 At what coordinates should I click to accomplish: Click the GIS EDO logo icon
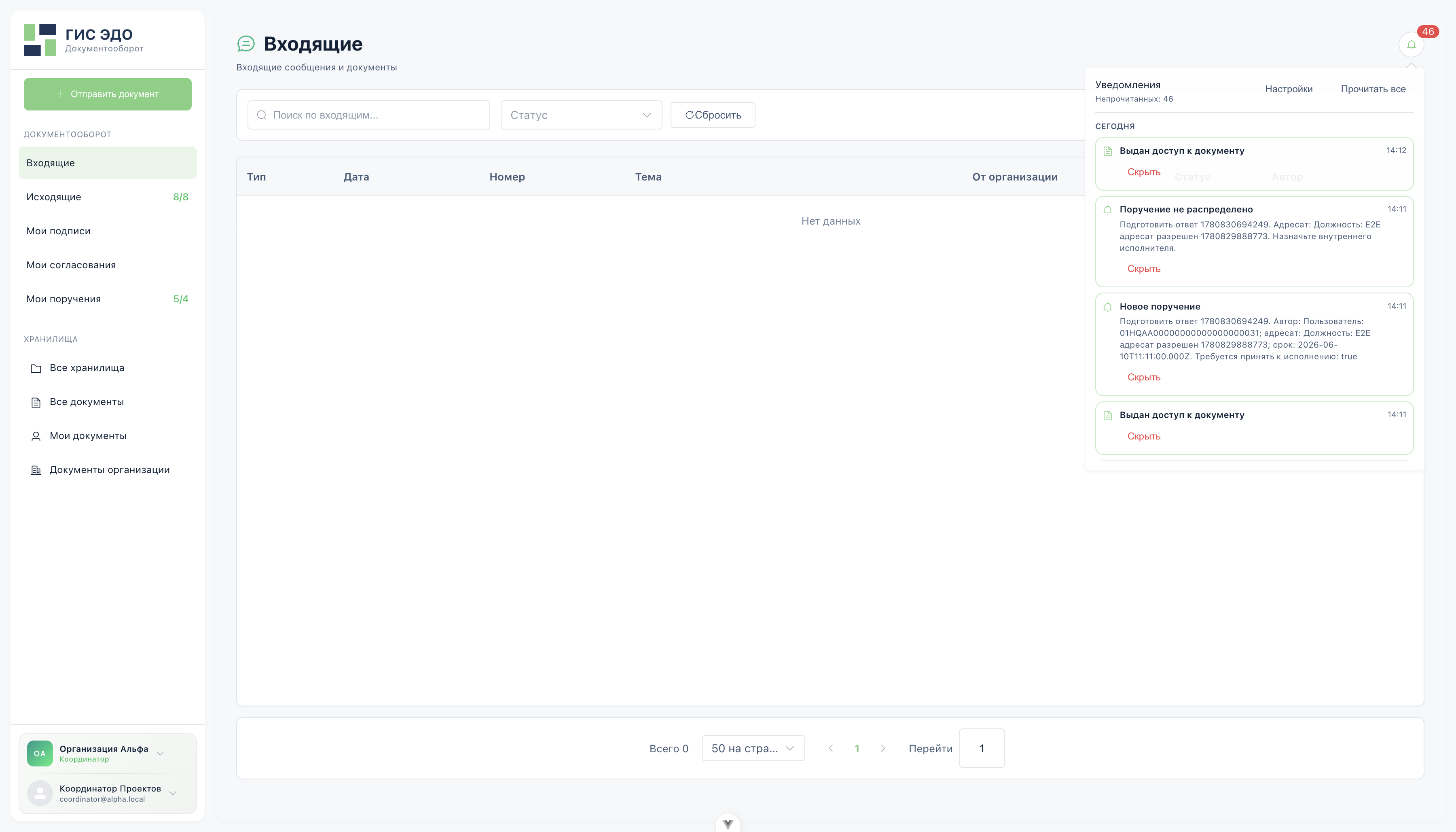40,40
